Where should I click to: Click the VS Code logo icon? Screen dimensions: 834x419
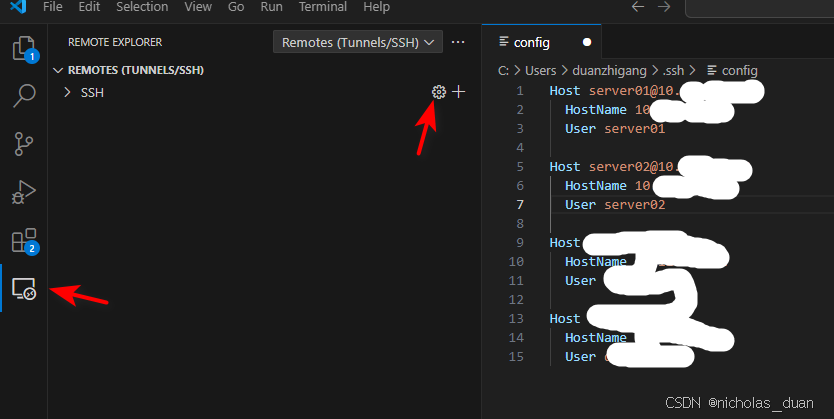click(x=19, y=6)
